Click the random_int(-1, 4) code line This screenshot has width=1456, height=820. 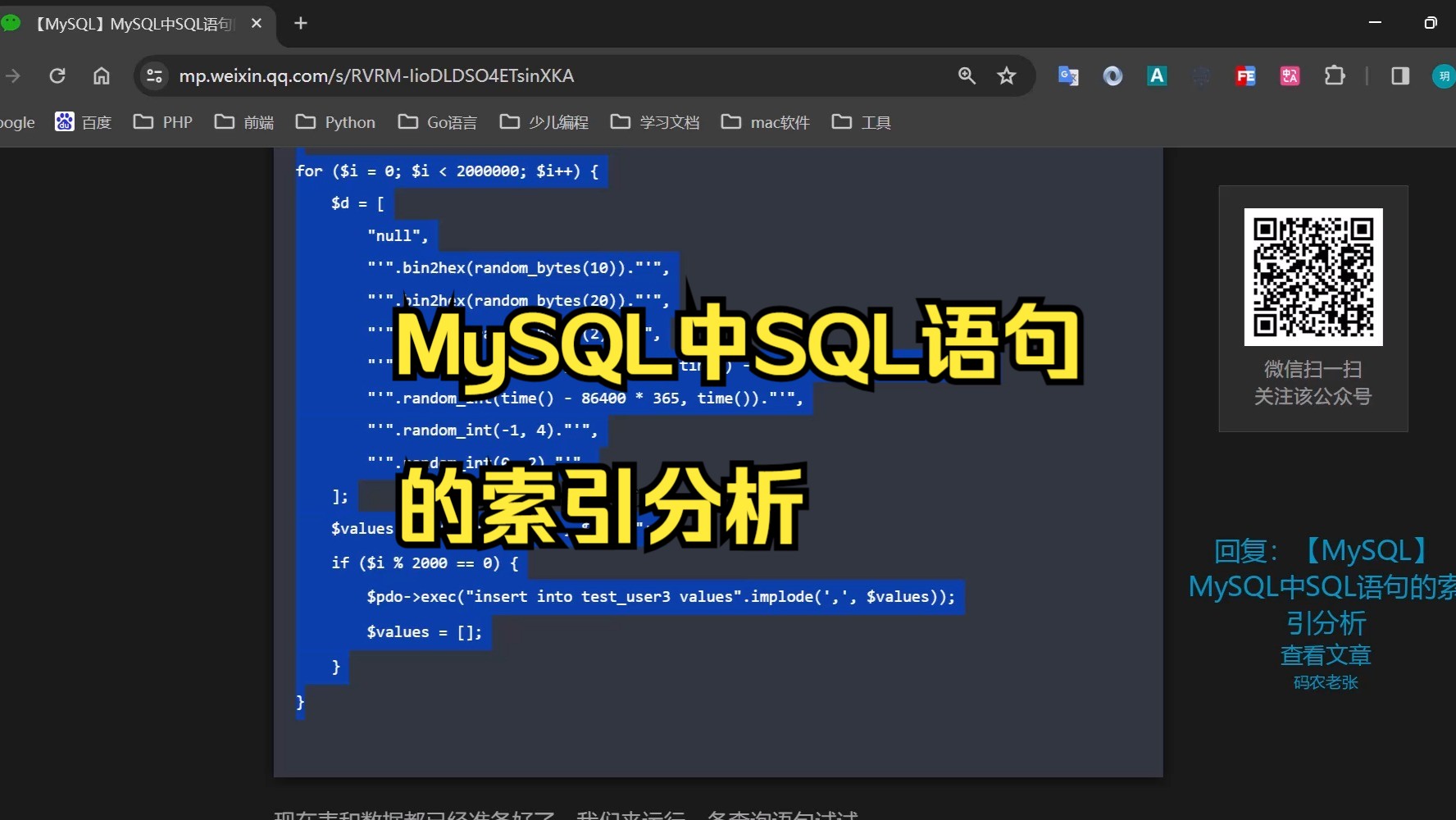(x=482, y=430)
